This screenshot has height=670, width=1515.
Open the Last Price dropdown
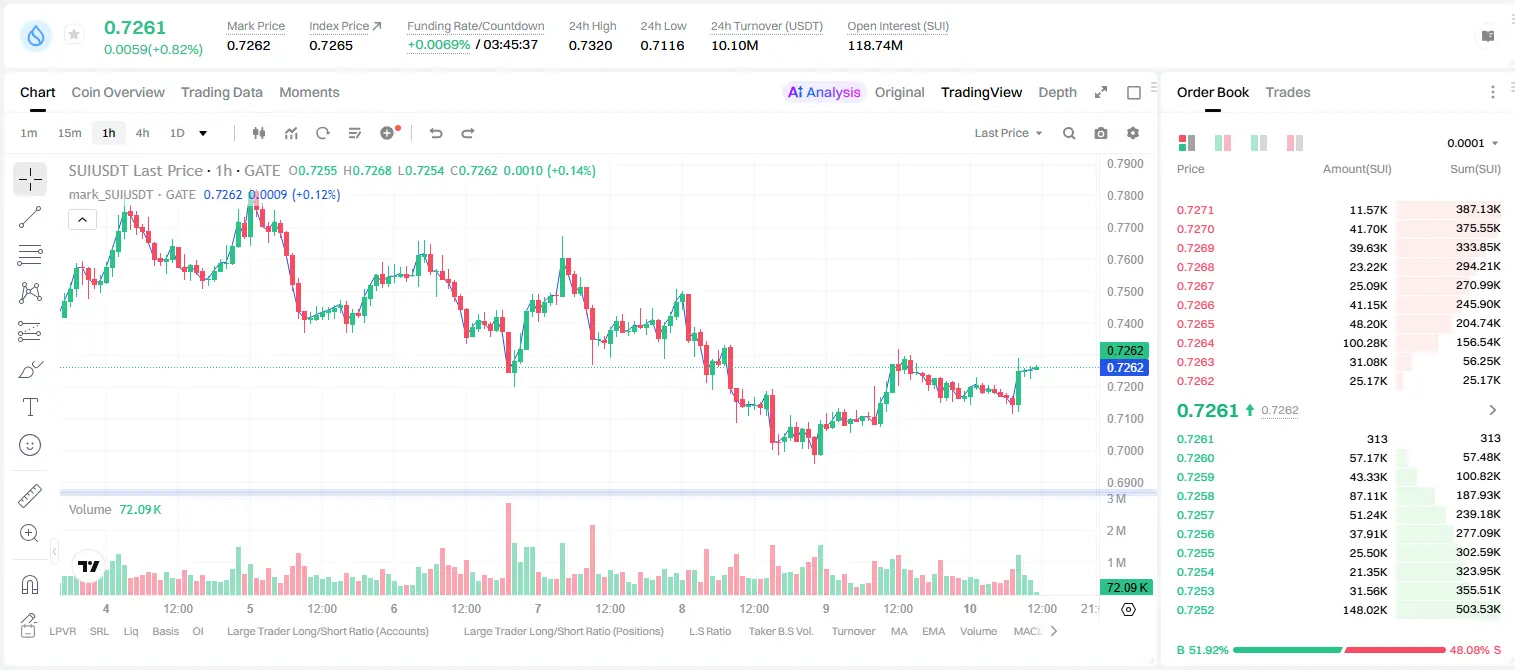[x=1008, y=133]
